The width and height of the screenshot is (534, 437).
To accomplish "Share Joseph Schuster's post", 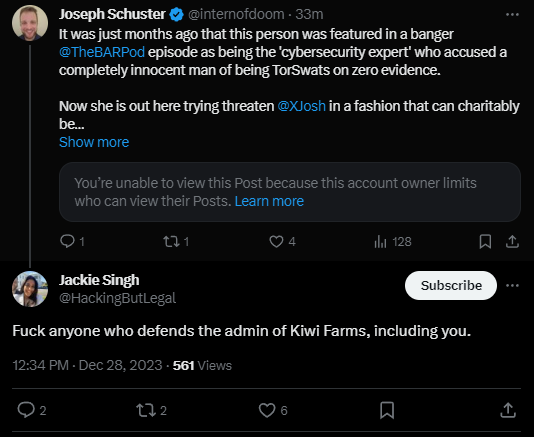I will point(512,241).
